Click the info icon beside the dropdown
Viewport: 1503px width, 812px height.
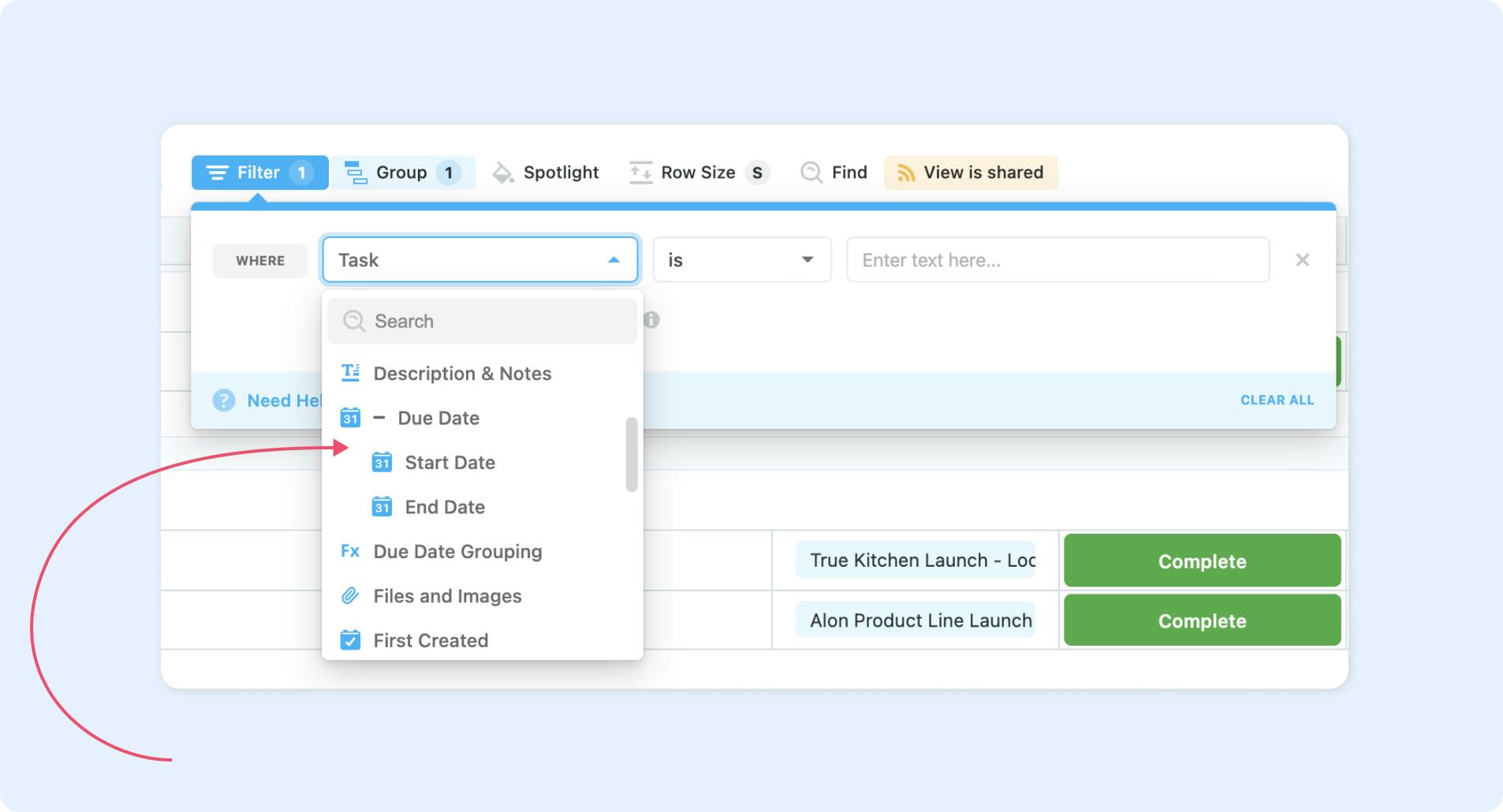coord(651,320)
